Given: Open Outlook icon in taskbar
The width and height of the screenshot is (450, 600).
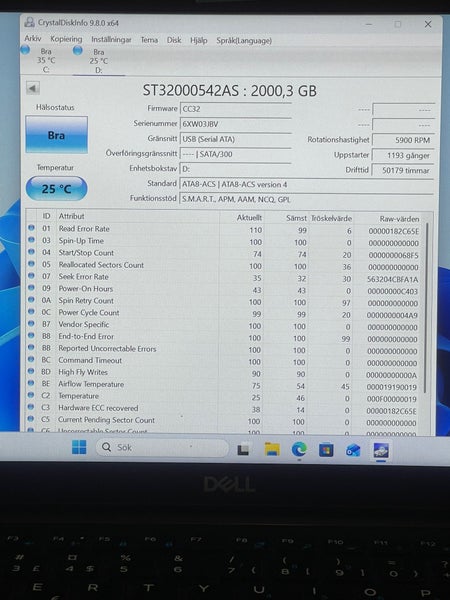Looking at the screenshot, I should (353, 450).
